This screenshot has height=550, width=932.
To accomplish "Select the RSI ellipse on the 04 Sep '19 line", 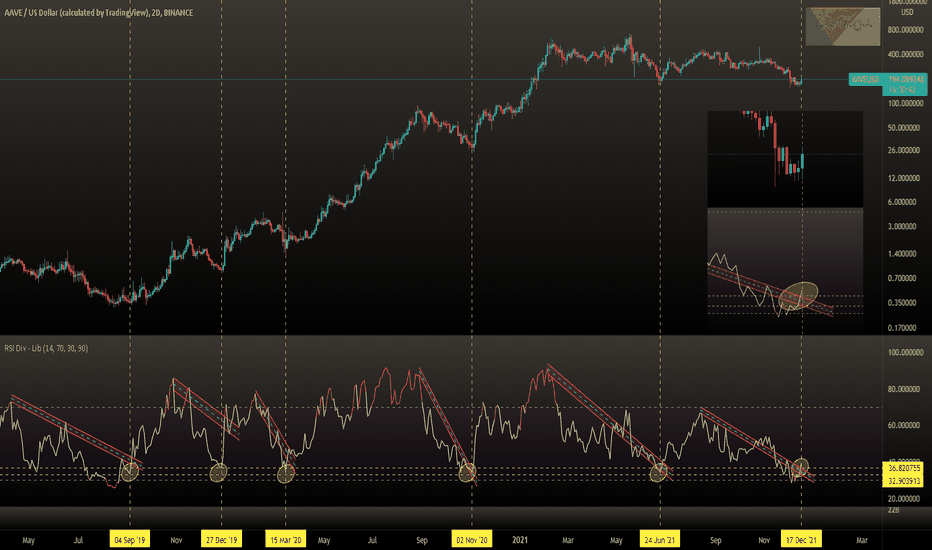I will coord(130,472).
